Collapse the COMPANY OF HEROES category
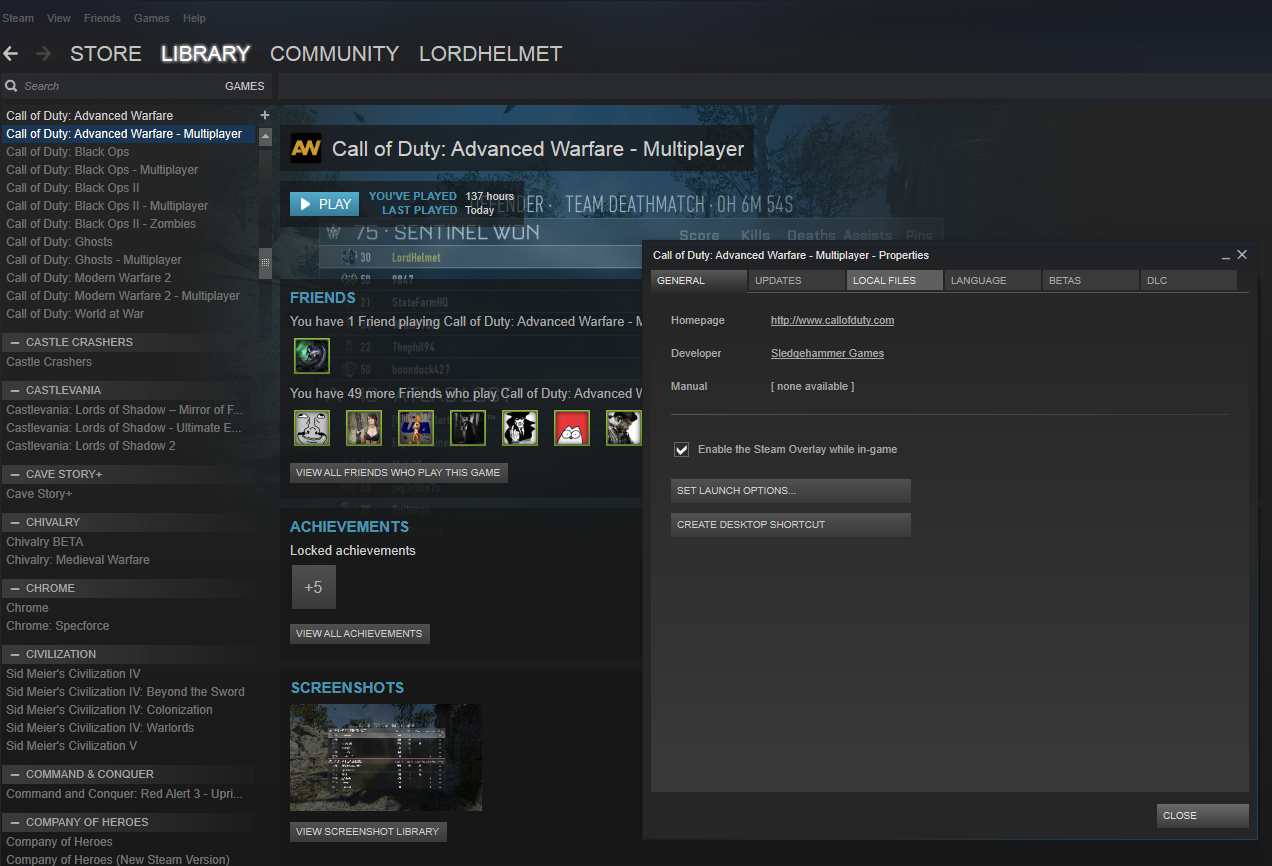The width and height of the screenshot is (1272, 866). [x=16, y=822]
